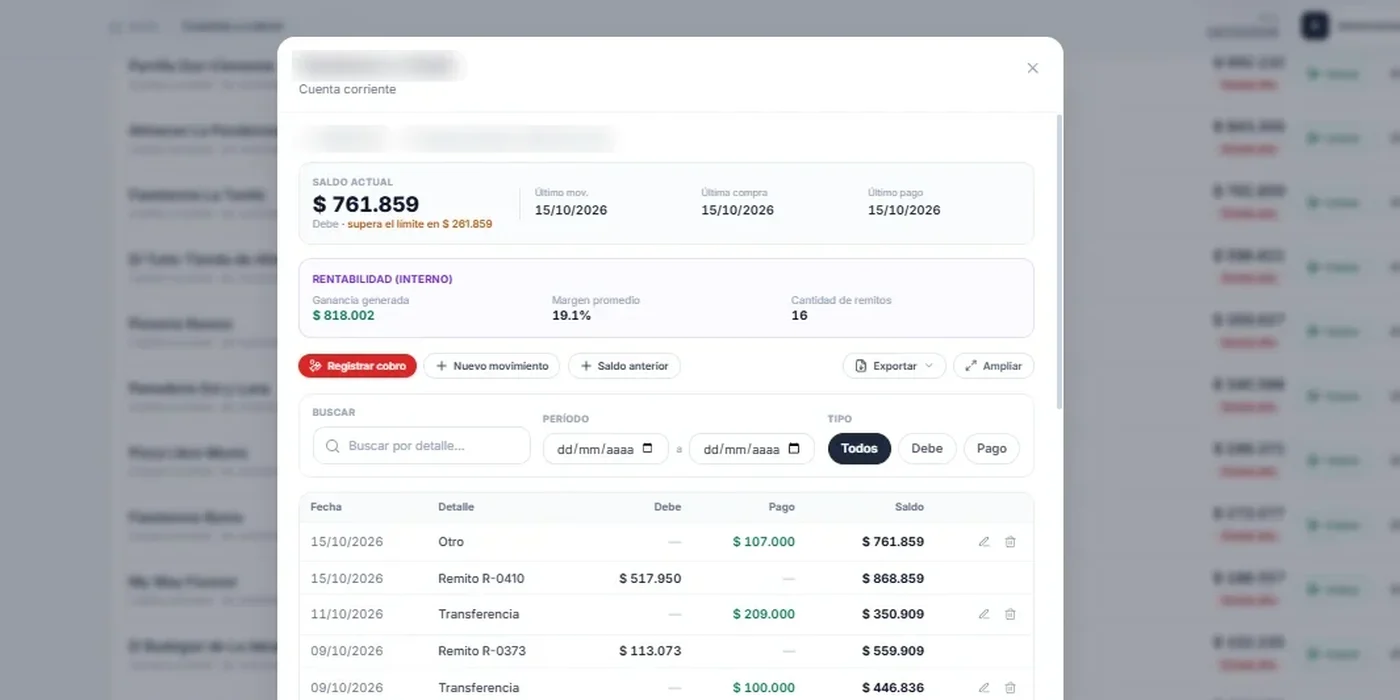Click the Última compra date '15/10/2026'
1400x700 pixels.
[x=737, y=210]
